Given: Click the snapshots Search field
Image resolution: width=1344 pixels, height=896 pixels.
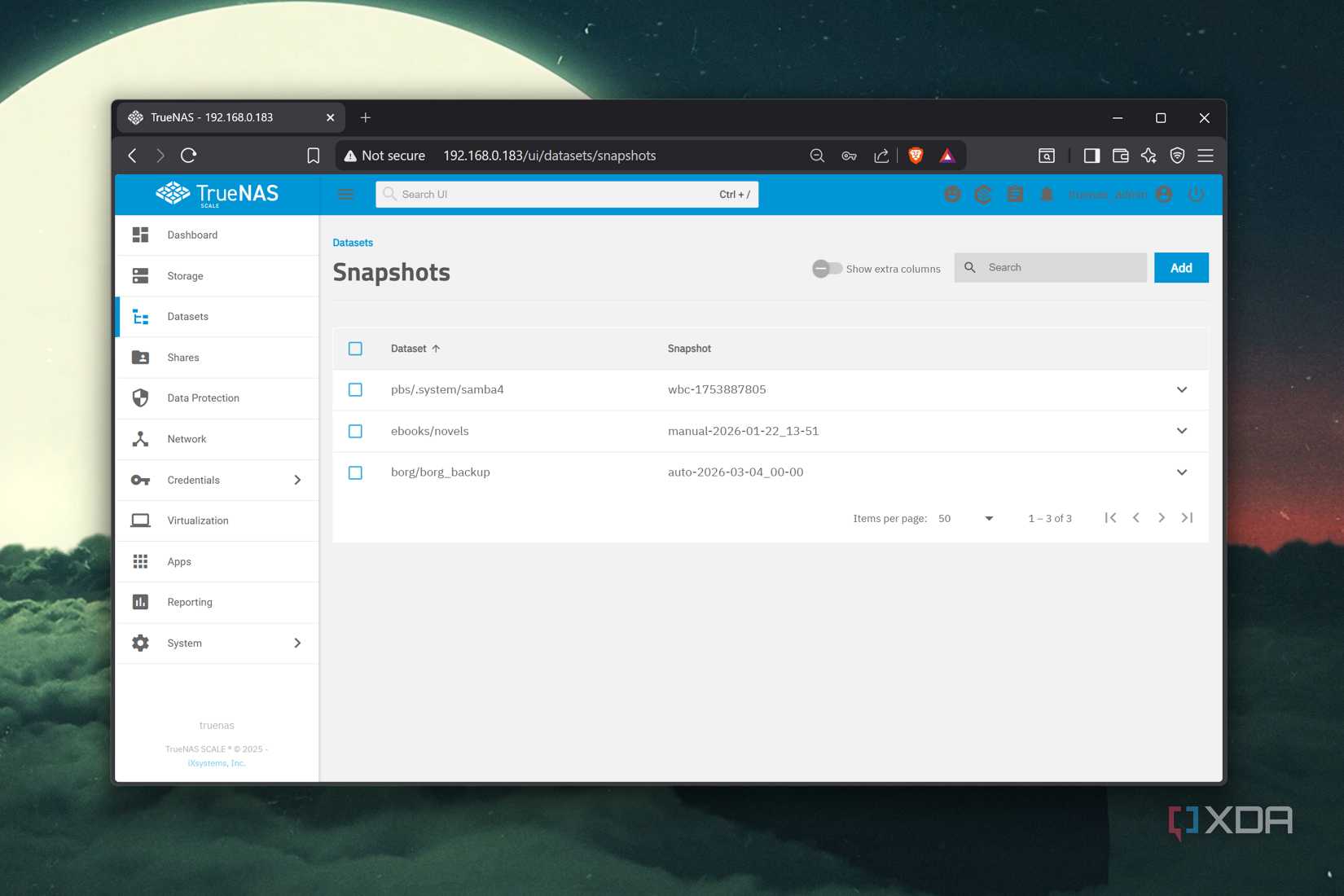Looking at the screenshot, I should (x=1051, y=267).
